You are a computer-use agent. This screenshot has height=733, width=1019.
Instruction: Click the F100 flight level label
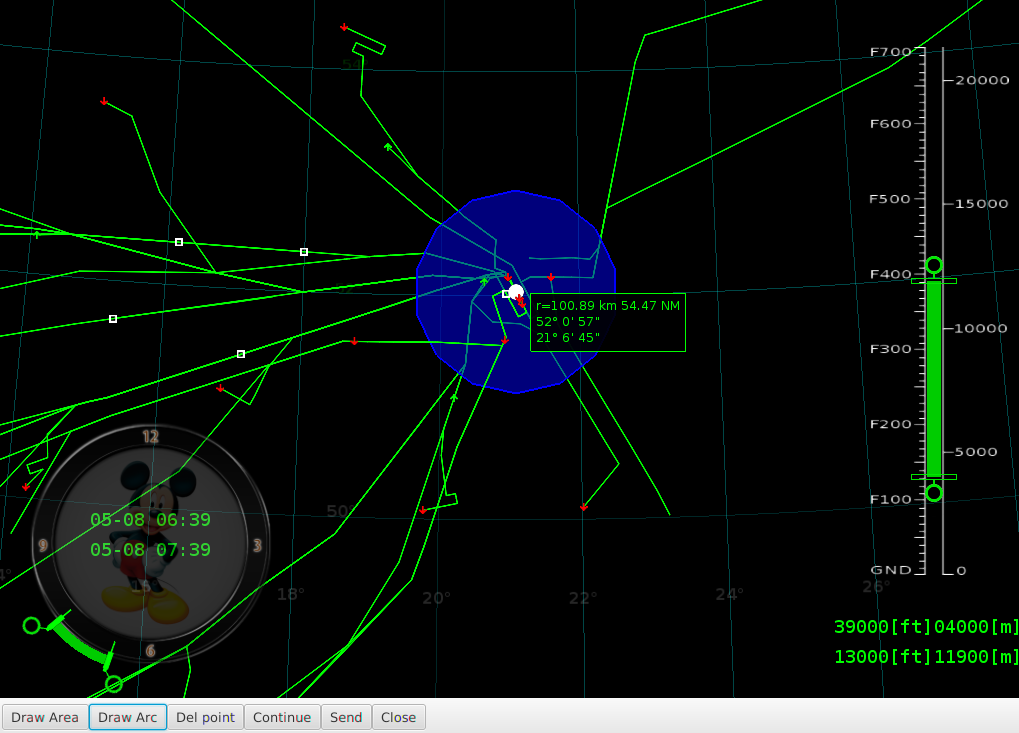[891, 499]
